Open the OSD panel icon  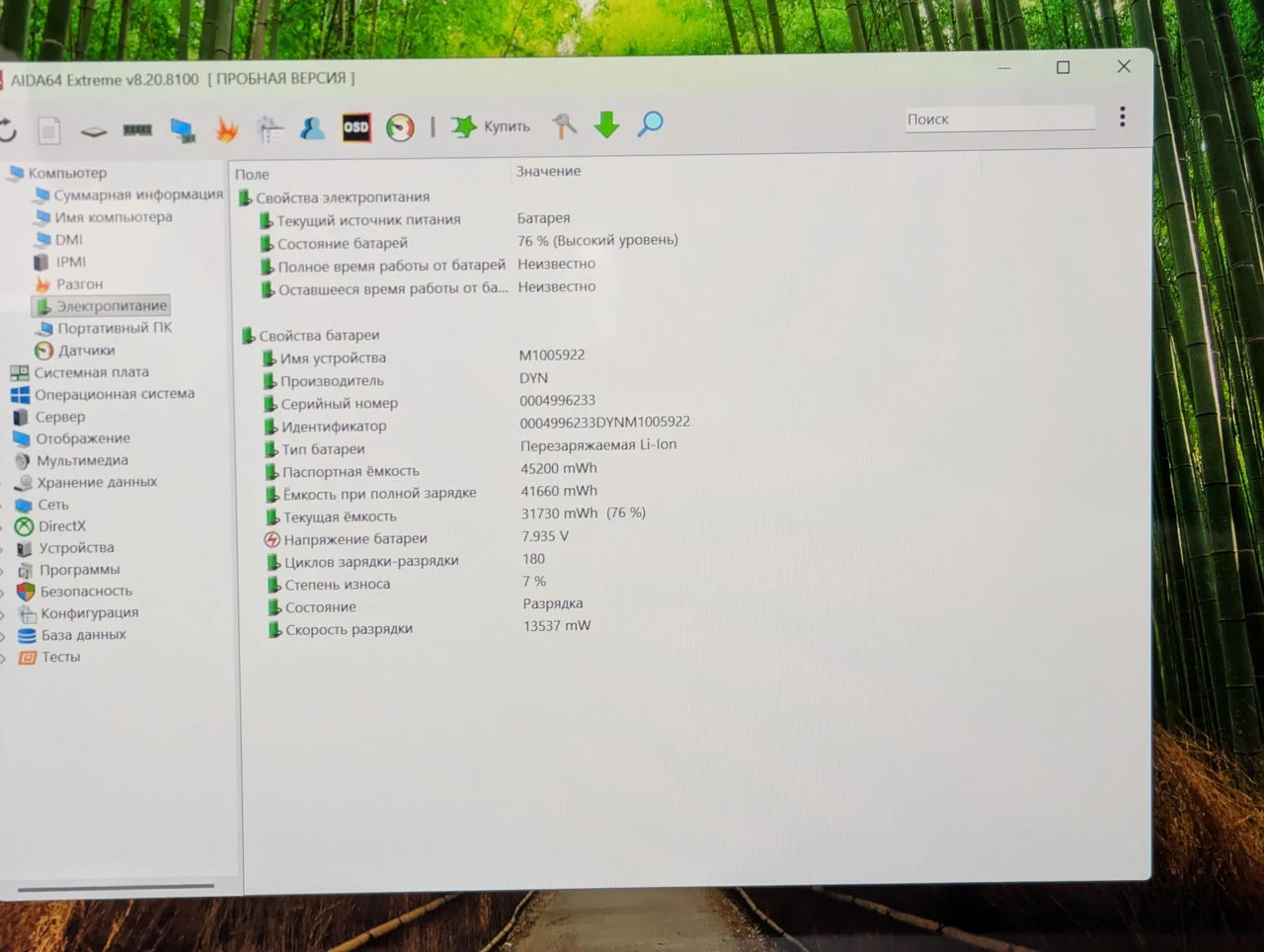point(355,127)
